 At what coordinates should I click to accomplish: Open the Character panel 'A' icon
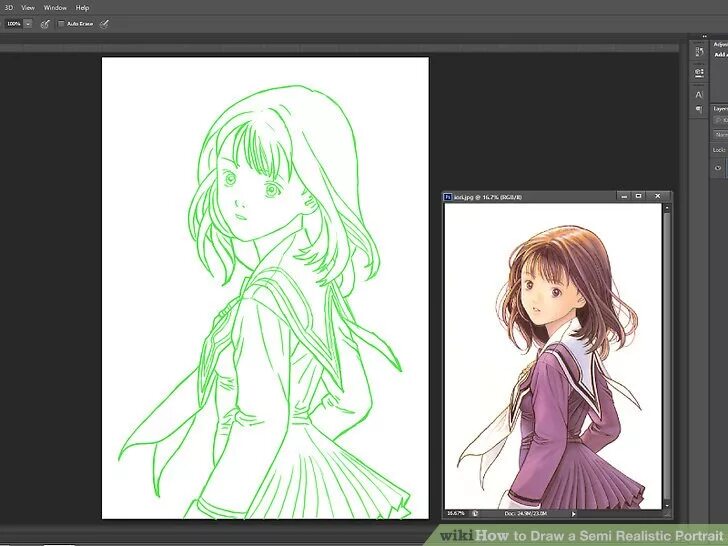[x=699, y=95]
